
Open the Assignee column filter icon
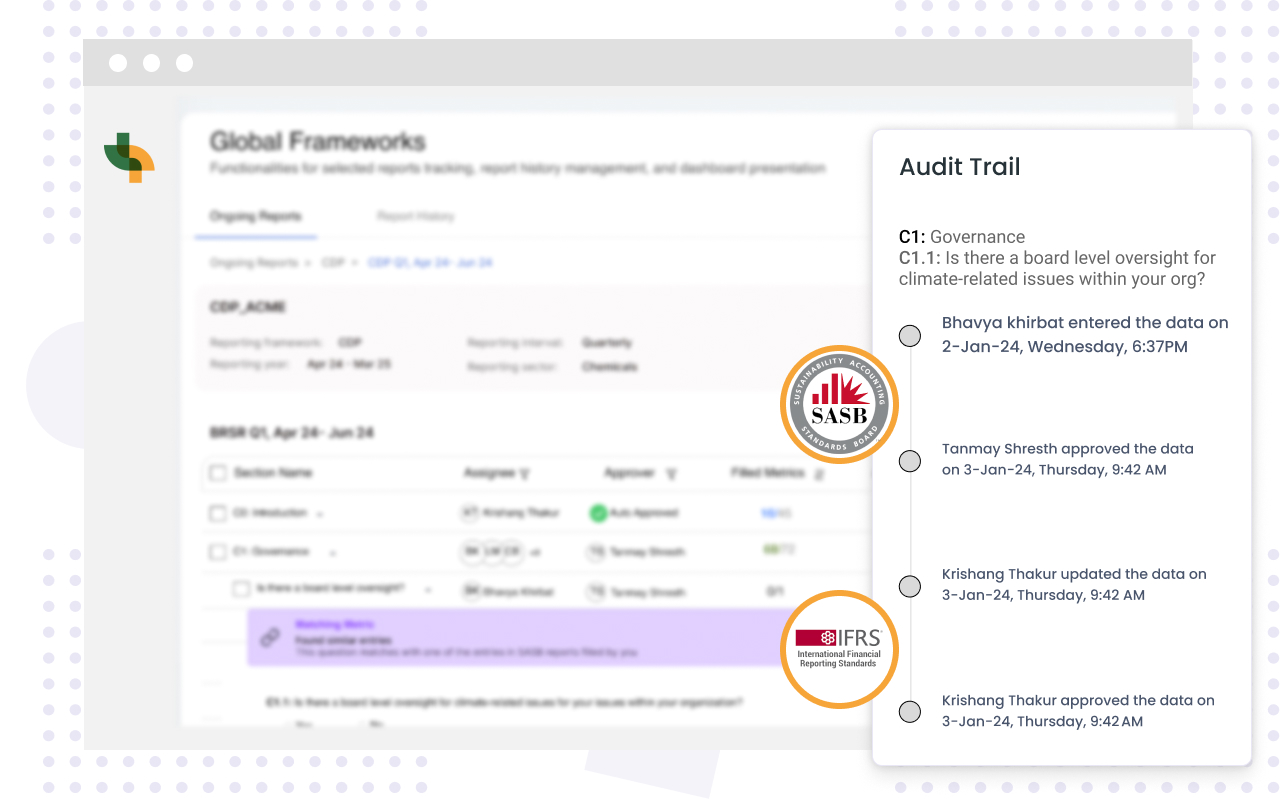(523, 473)
